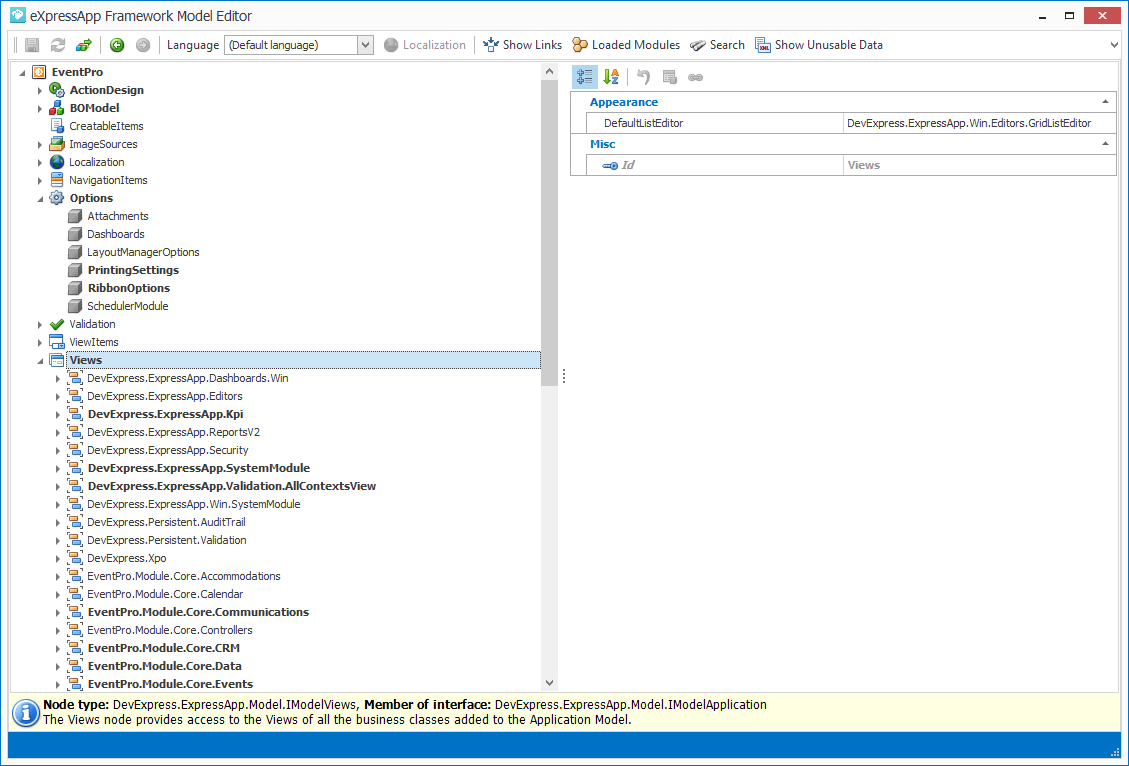Click the ViewItems icon
The height and width of the screenshot is (766, 1129).
[x=57, y=342]
